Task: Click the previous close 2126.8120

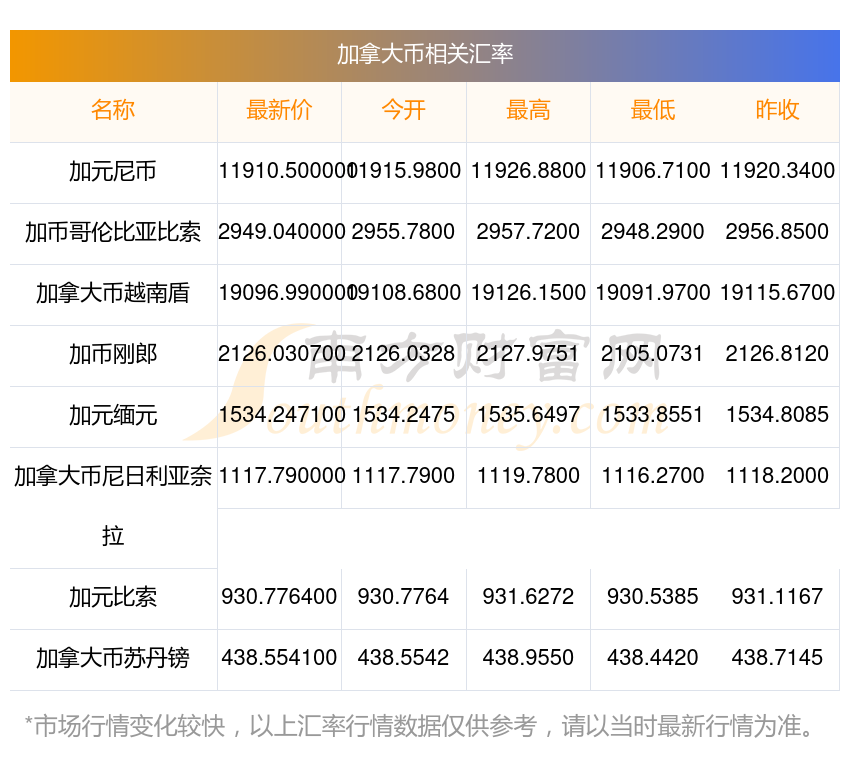Action: pos(777,354)
